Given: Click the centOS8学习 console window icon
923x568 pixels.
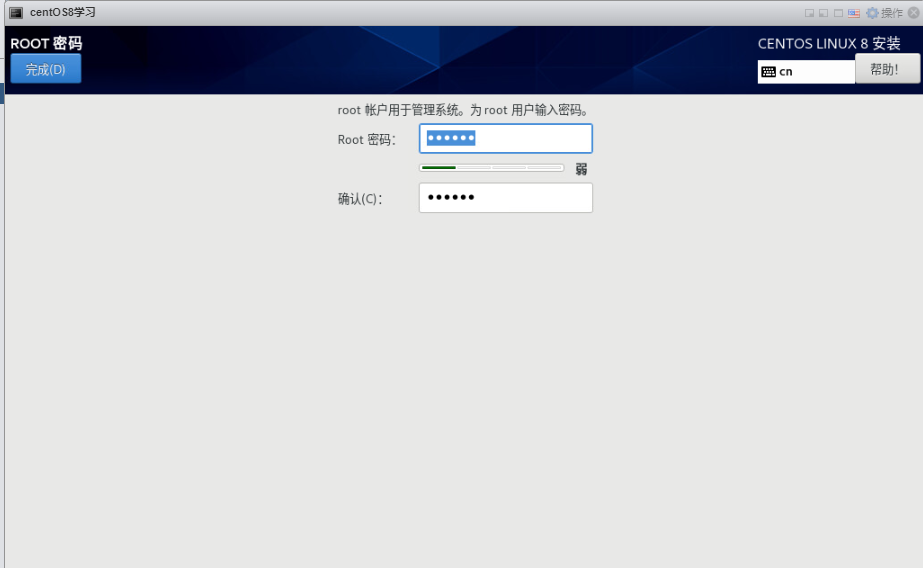Looking at the screenshot, I should [x=16, y=12].
